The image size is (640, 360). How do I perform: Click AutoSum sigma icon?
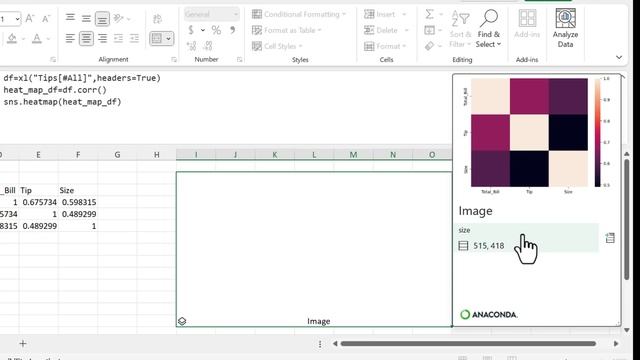pos(429,14)
